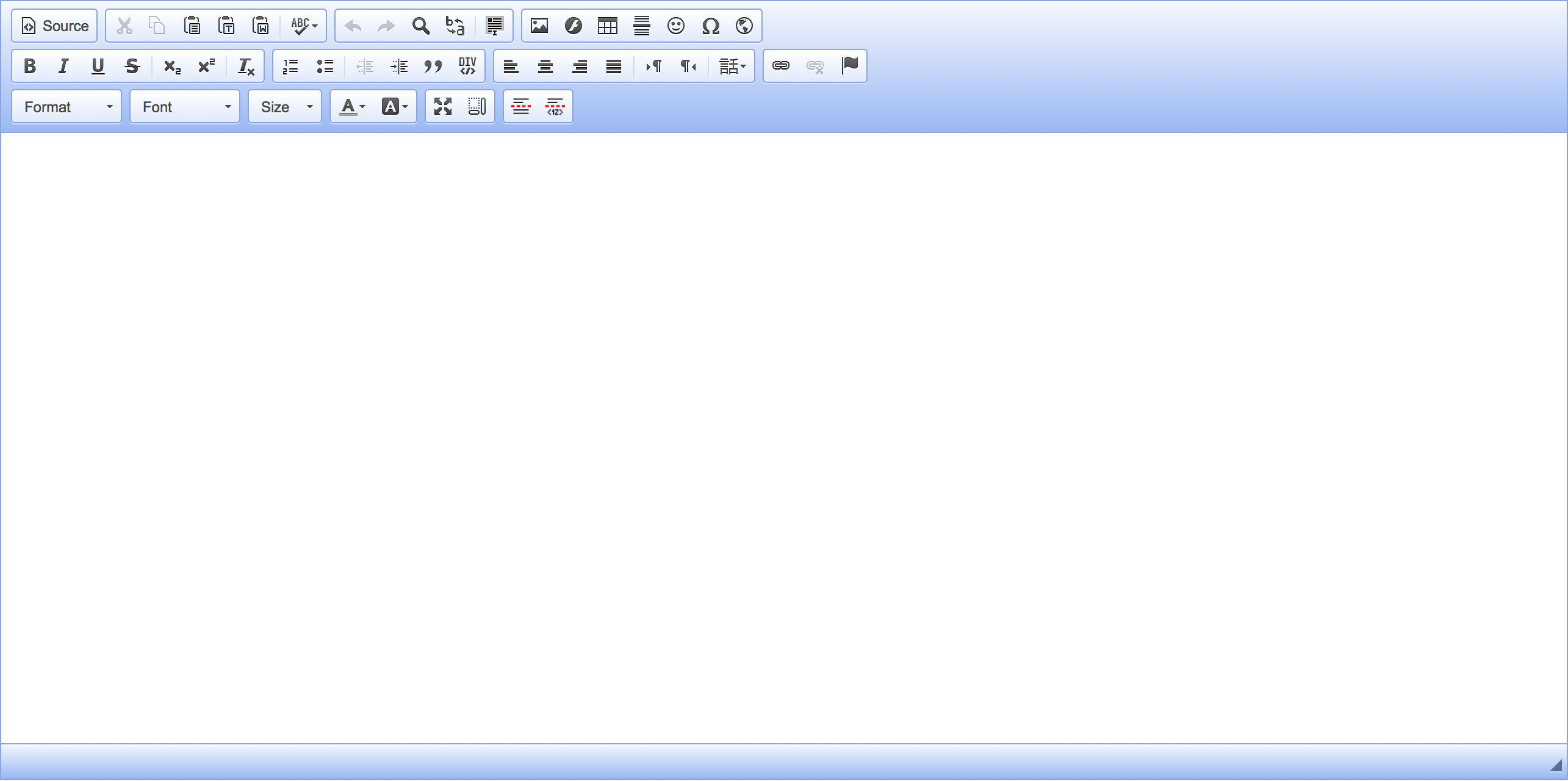The image size is (1568, 781).
Task: Toggle numbered list
Action: point(290,66)
